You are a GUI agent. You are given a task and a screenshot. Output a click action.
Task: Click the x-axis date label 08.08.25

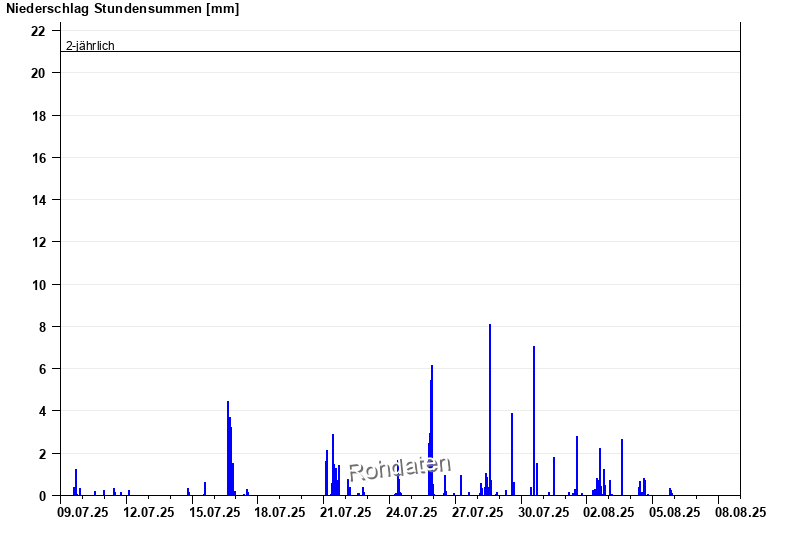point(741,512)
